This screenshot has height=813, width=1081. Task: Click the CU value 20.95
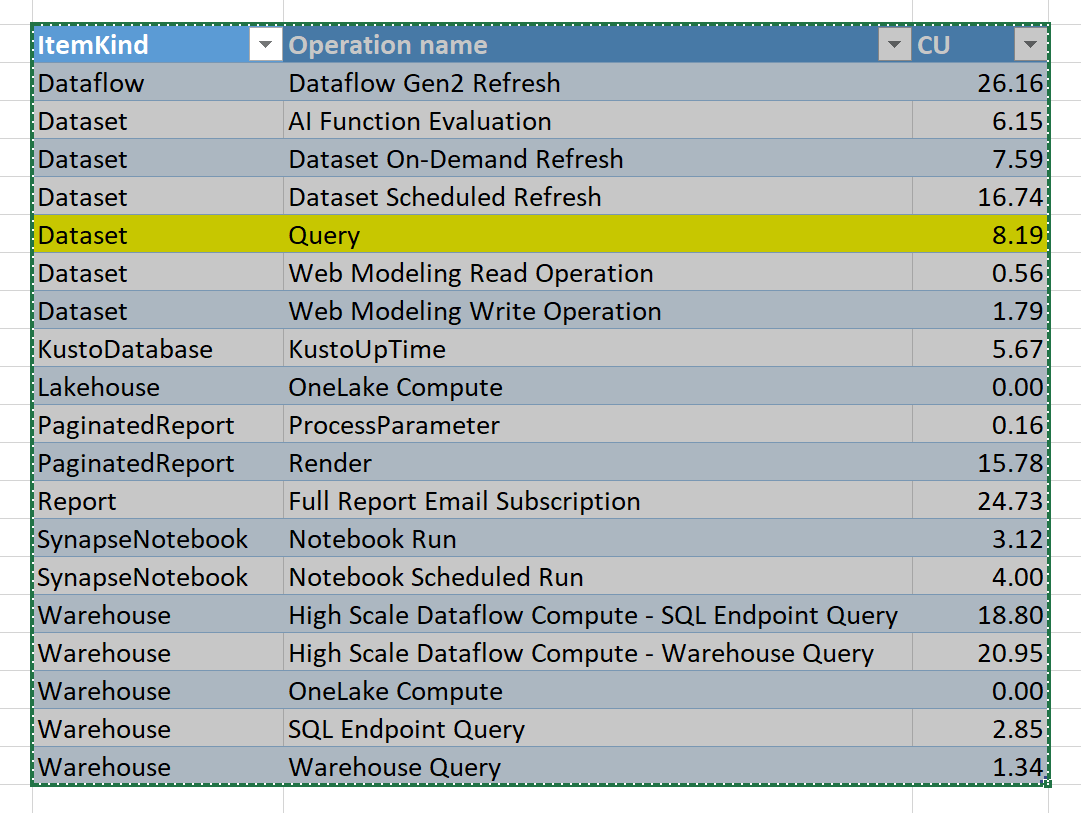click(1010, 653)
